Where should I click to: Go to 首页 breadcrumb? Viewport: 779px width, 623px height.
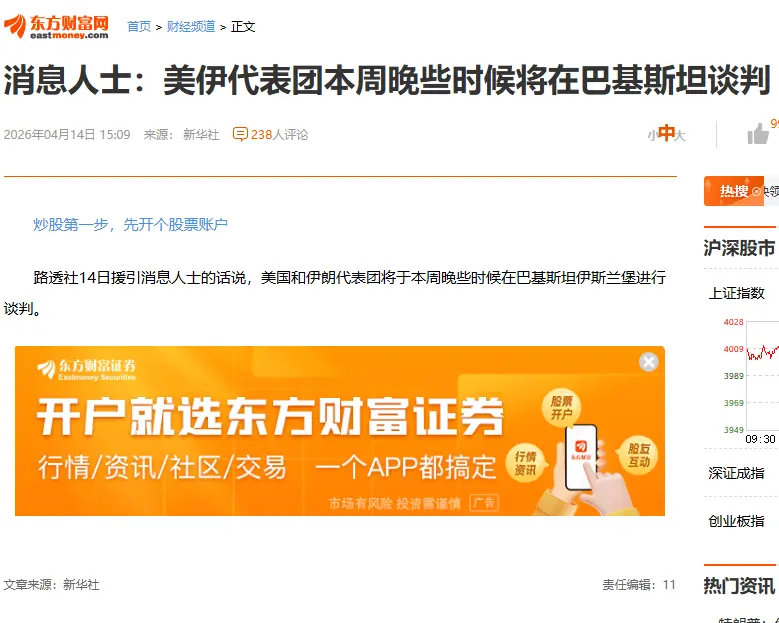click(x=139, y=26)
